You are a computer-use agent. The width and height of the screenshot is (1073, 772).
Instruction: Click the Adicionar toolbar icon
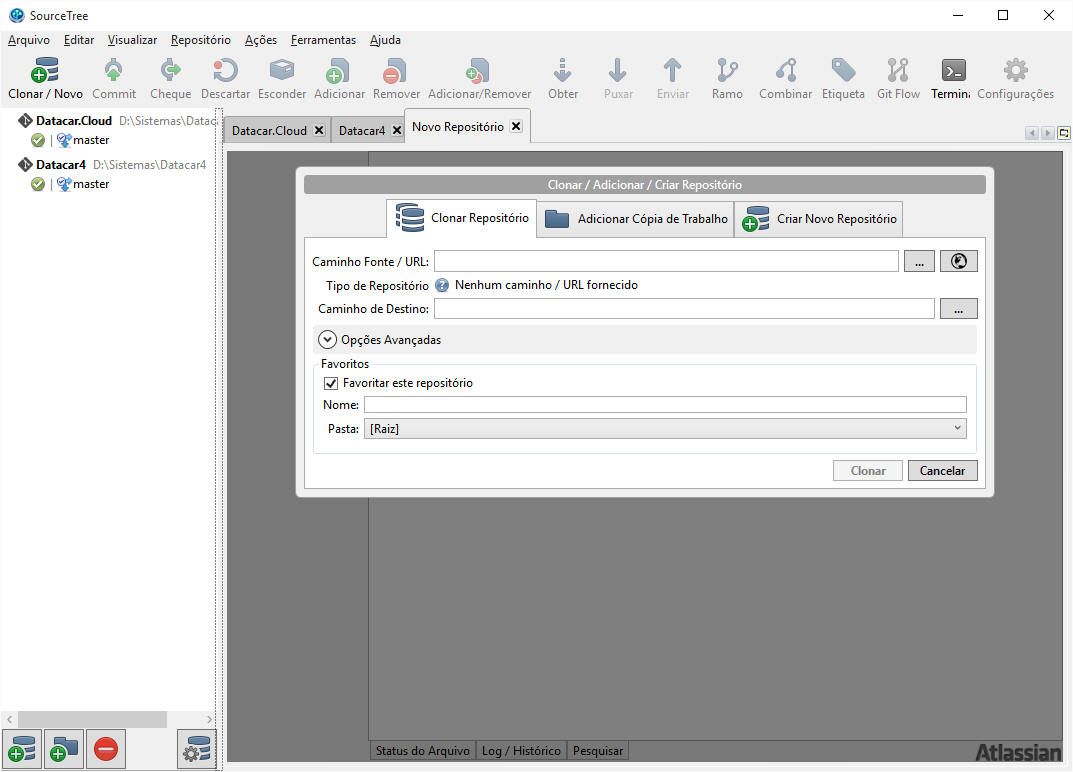click(x=339, y=70)
